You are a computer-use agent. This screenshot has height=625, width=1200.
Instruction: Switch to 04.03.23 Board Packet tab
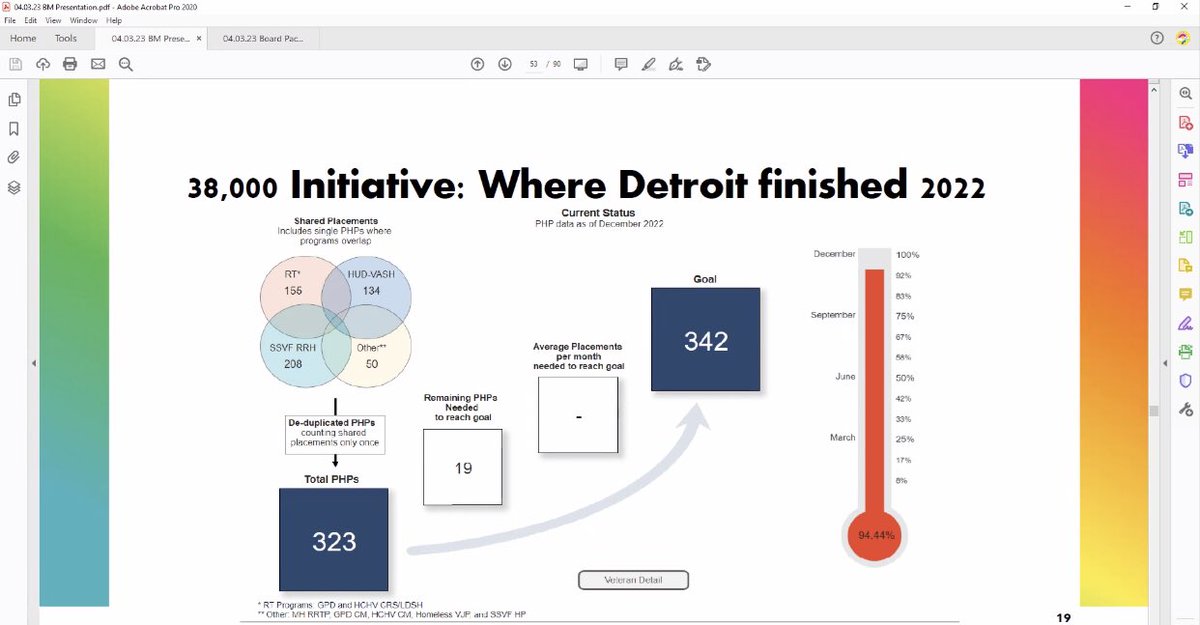point(262,38)
